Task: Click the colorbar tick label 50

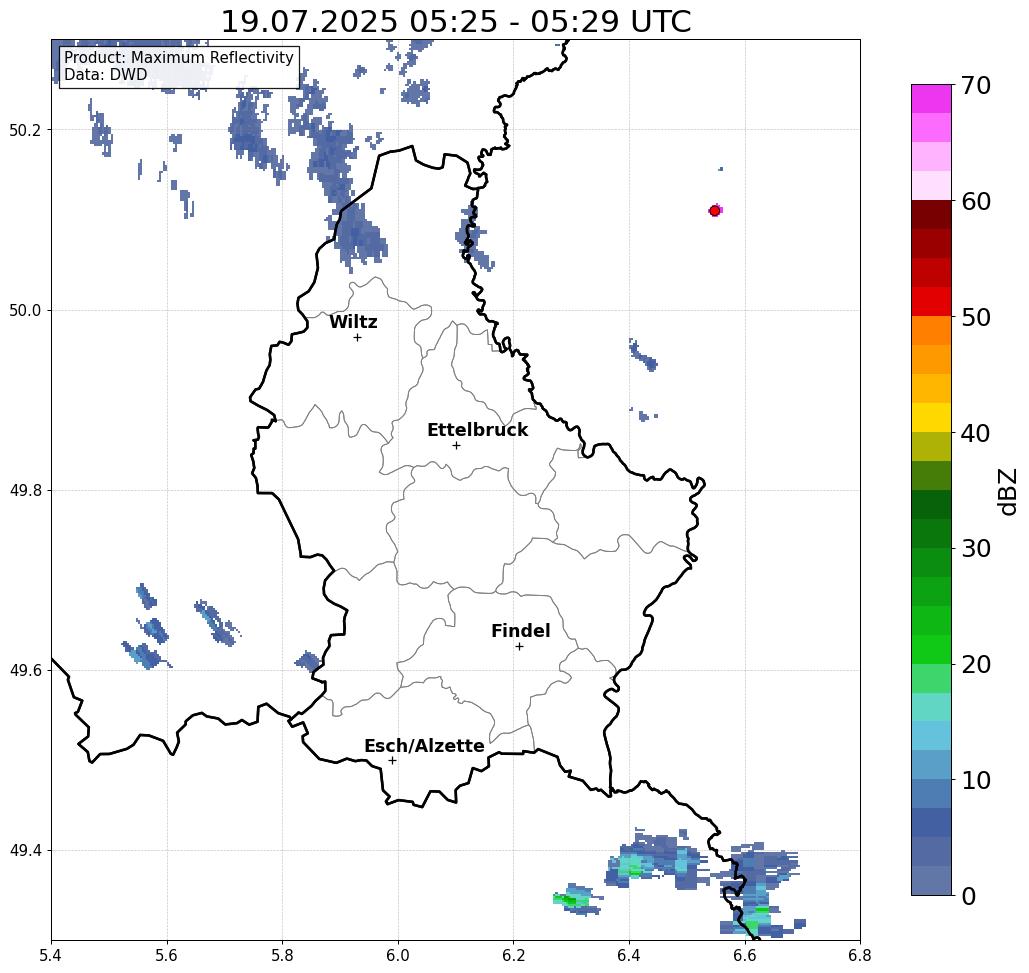Action: pos(976,317)
